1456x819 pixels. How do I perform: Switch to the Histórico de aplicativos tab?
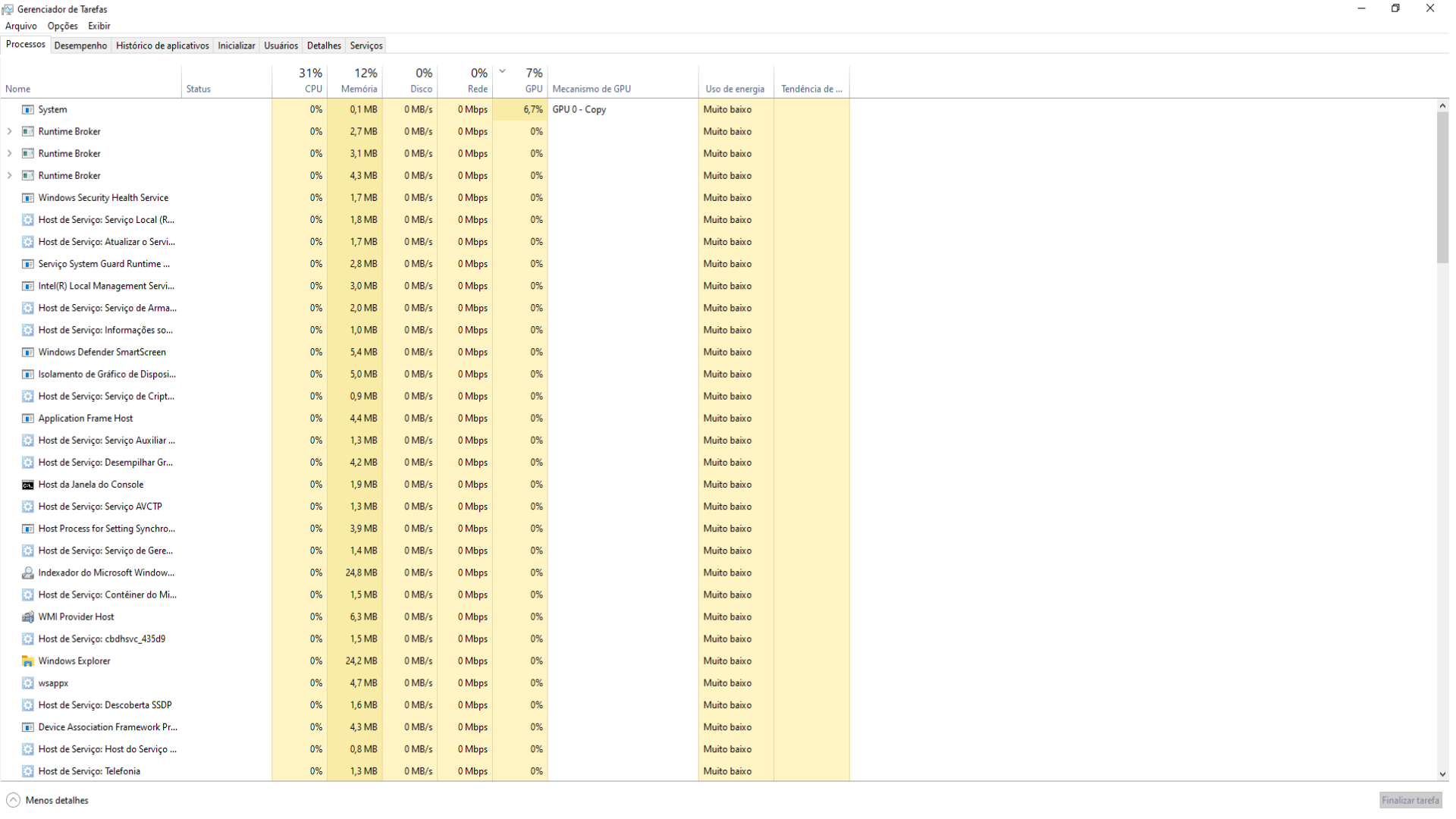click(x=162, y=45)
